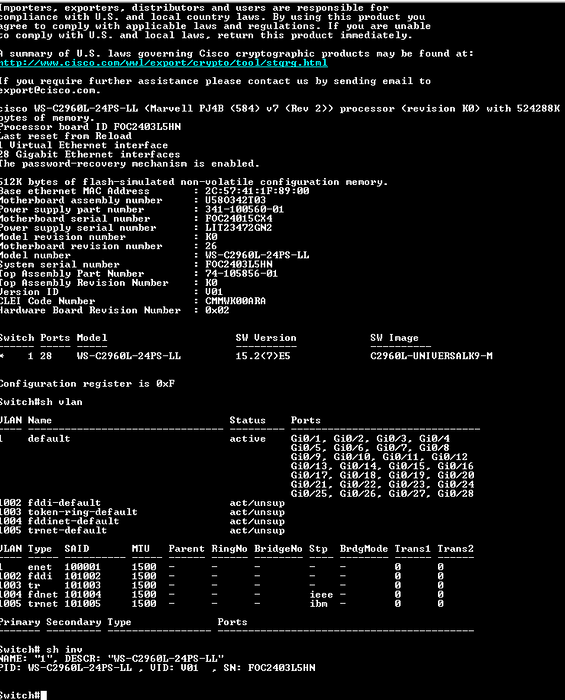Click the Switch# sh inv command line

tap(41, 650)
